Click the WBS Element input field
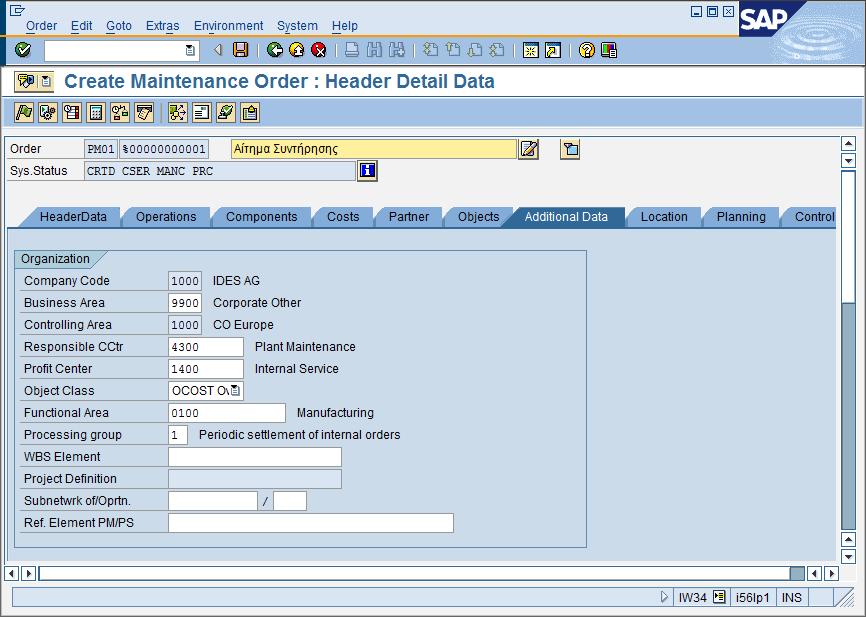The height and width of the screenshot is (617, 866). [255, 457]
